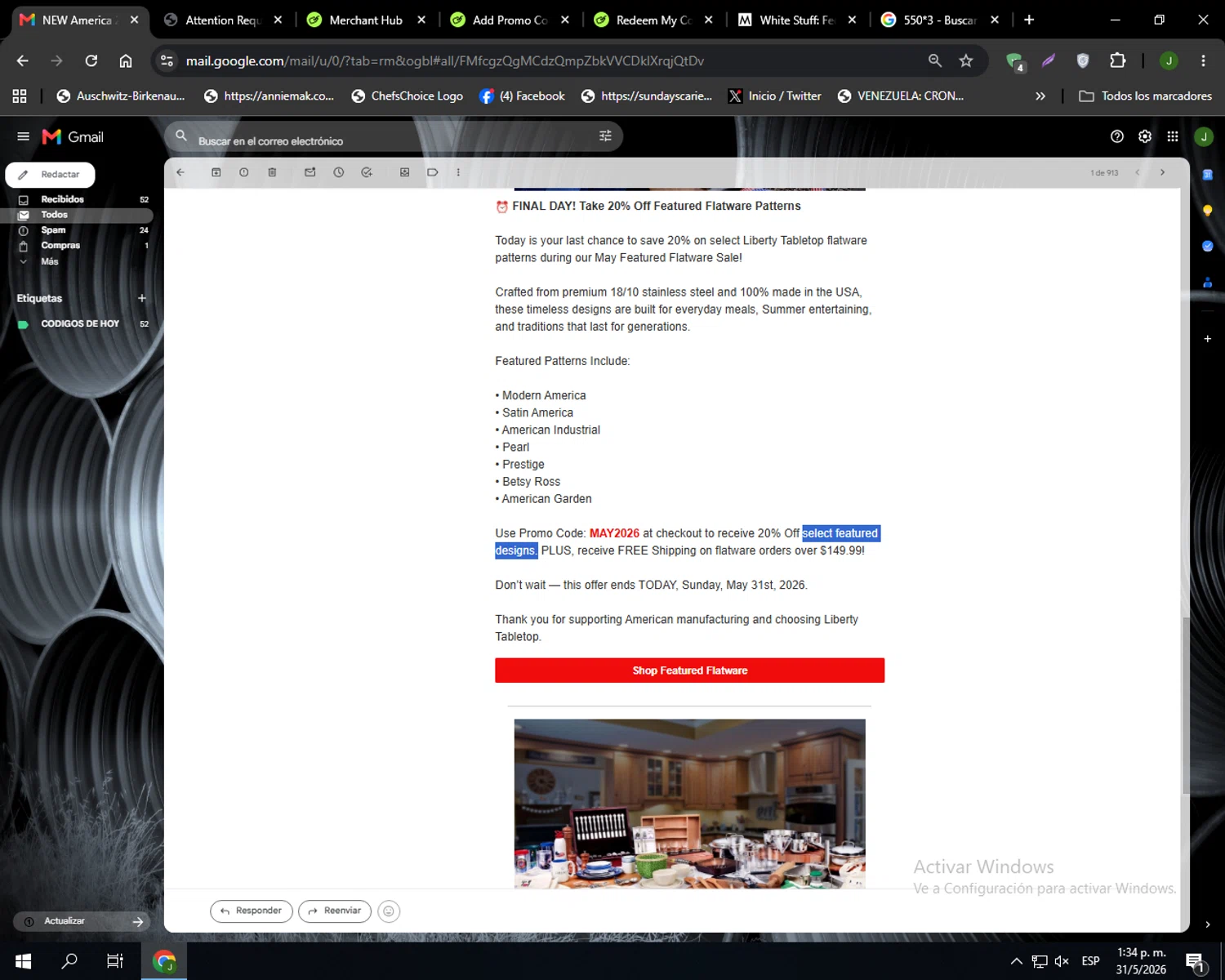The image size is (1225, 980).
Task: Open Gmail search filter options
Action: point(605,136)
